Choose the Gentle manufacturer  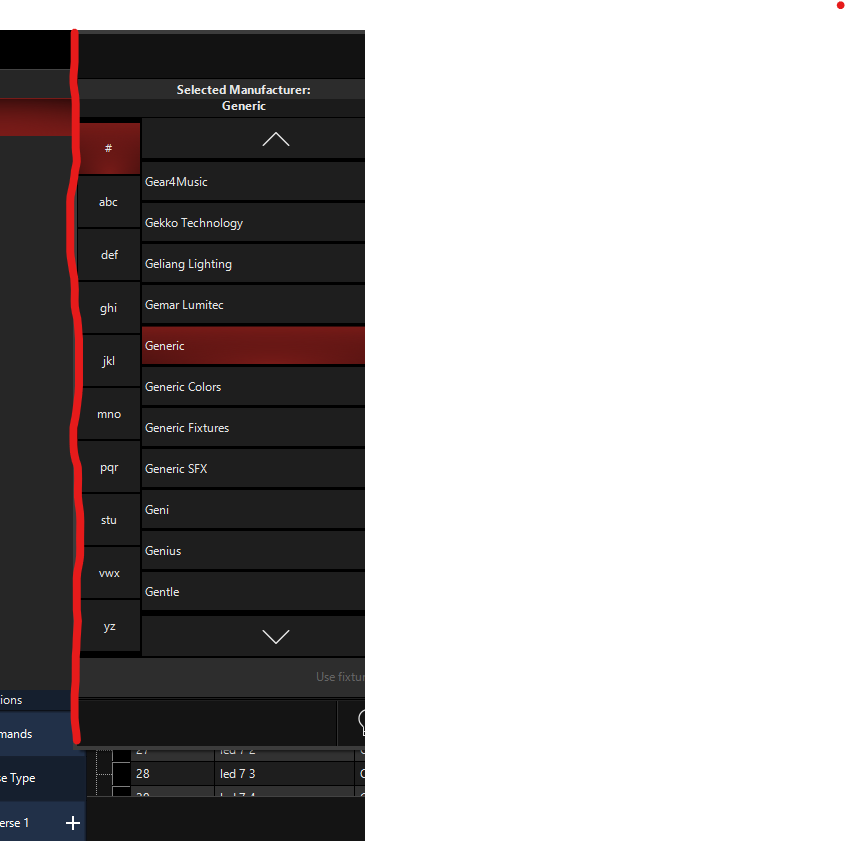[253, 591]
